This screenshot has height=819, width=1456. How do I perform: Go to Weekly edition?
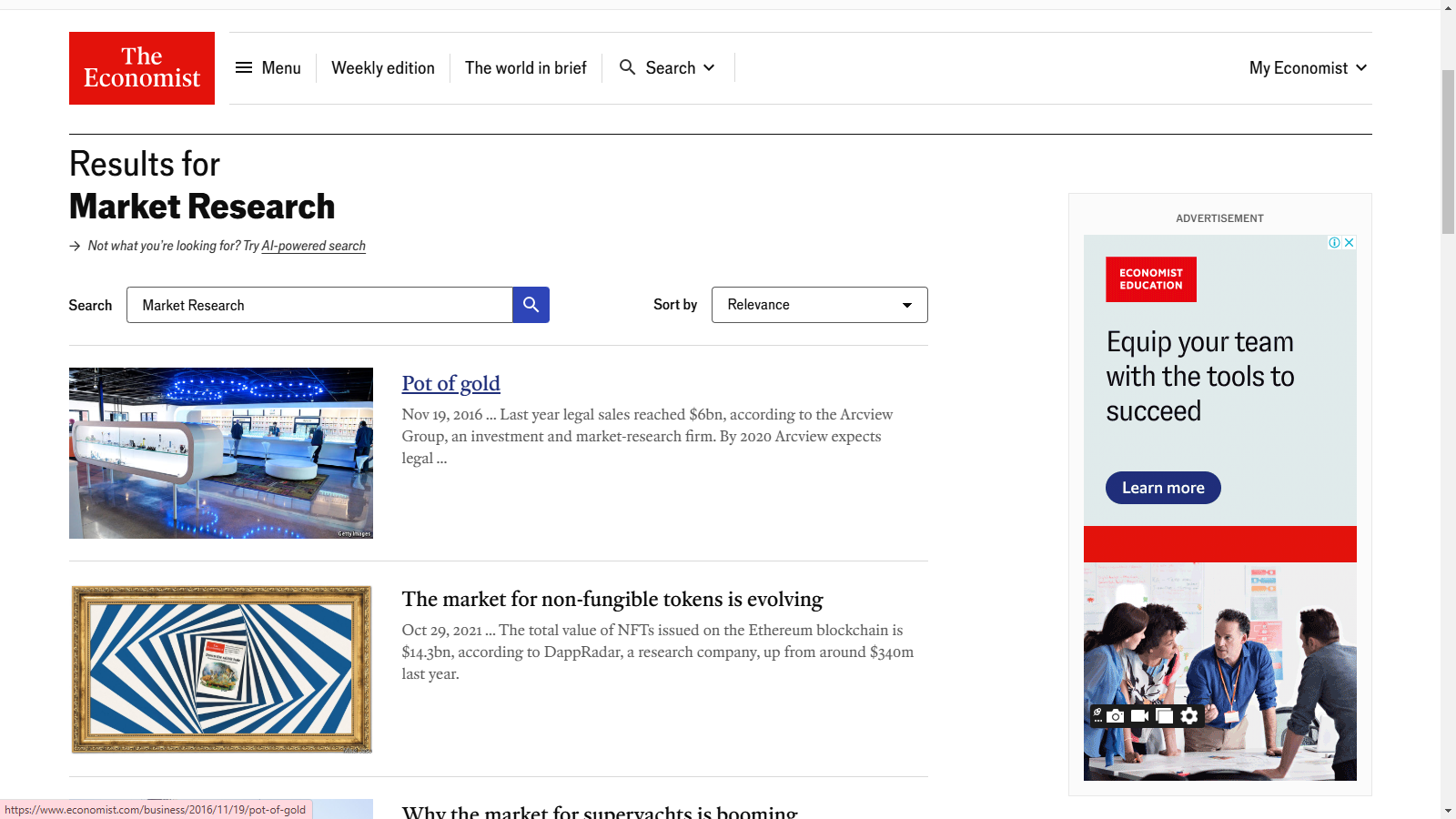383,68
